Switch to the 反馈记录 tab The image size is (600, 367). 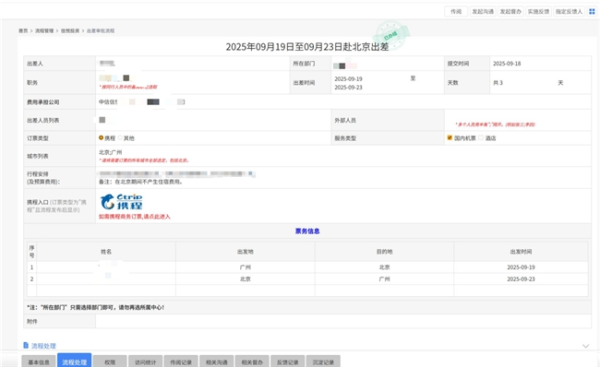pos(288,362)
